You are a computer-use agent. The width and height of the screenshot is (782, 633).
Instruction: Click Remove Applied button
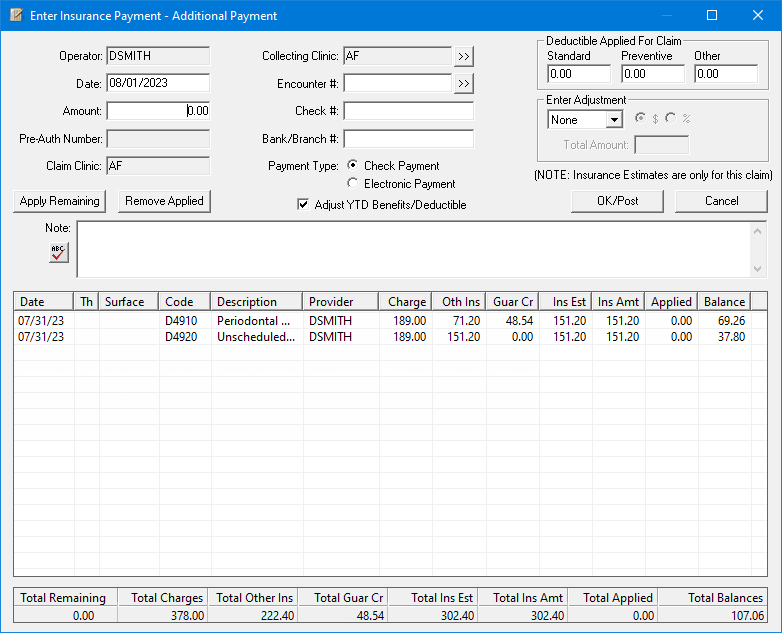164,201
